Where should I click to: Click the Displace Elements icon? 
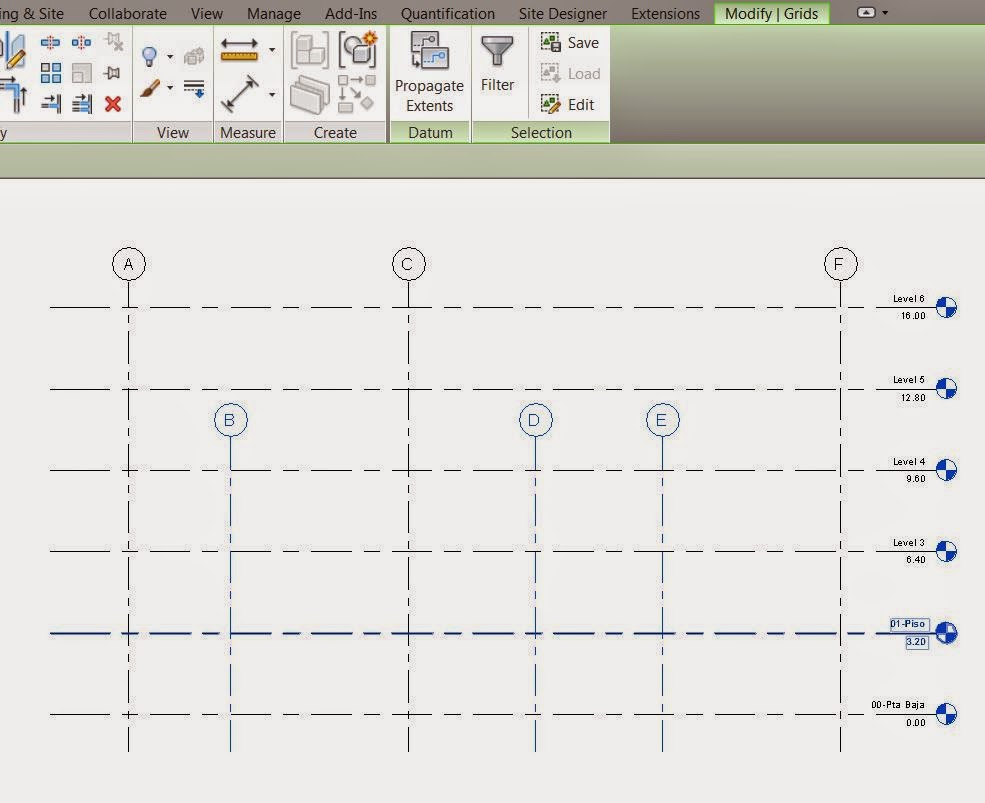(x=194, y=57)
